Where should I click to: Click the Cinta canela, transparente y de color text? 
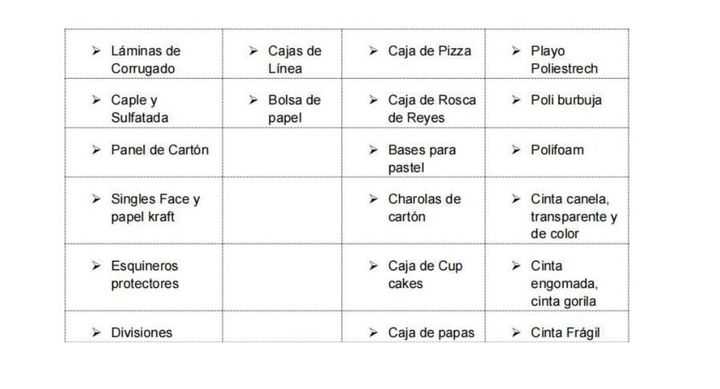click(x=574, y=216)
